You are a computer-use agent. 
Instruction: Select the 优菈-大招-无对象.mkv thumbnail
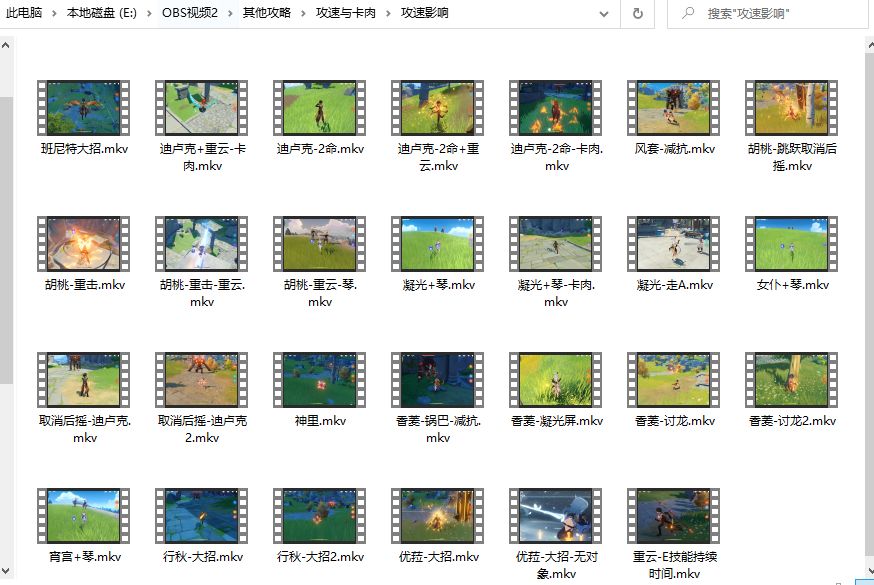556,516
